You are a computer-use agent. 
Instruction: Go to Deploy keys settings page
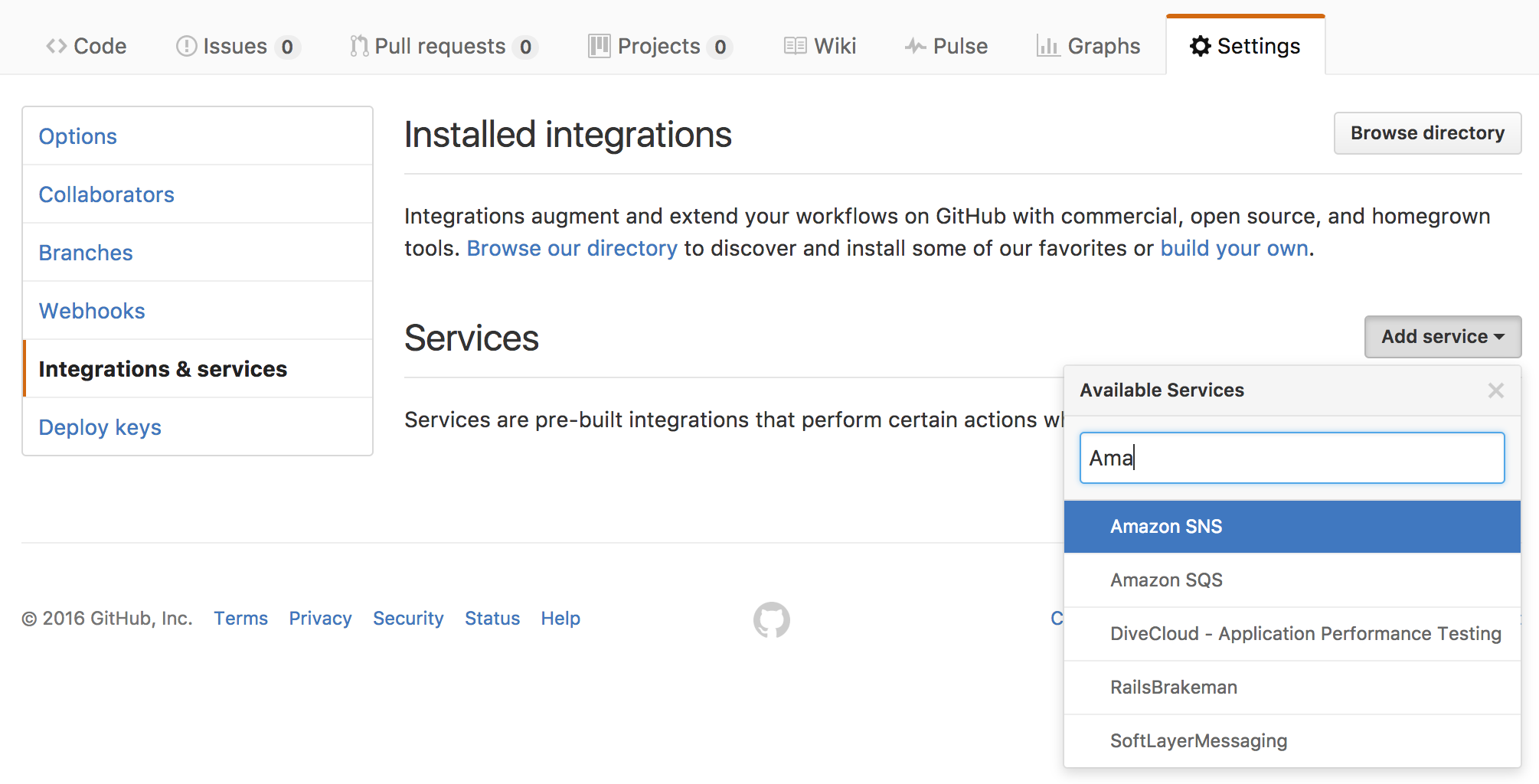coord(100,427)
